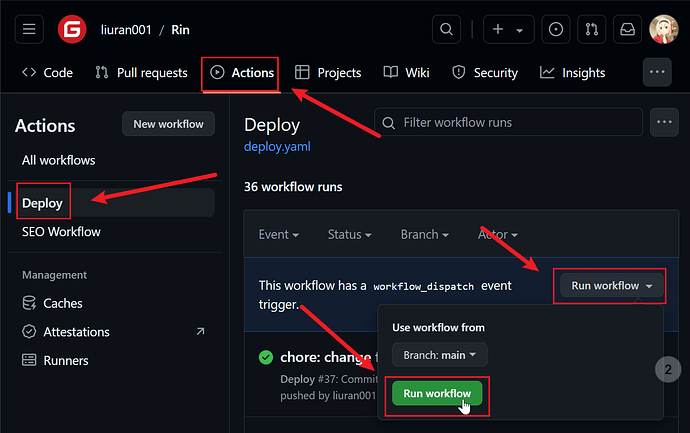Click the red GitHub-style site logo
The width and height of the screenshot is (690, 433).
(x=72, y=29)
